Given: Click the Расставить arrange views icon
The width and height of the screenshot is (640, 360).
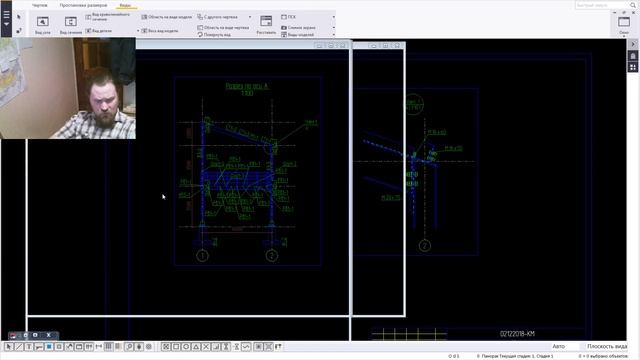Looking at the screenshot, I should [x=266, y=21].
